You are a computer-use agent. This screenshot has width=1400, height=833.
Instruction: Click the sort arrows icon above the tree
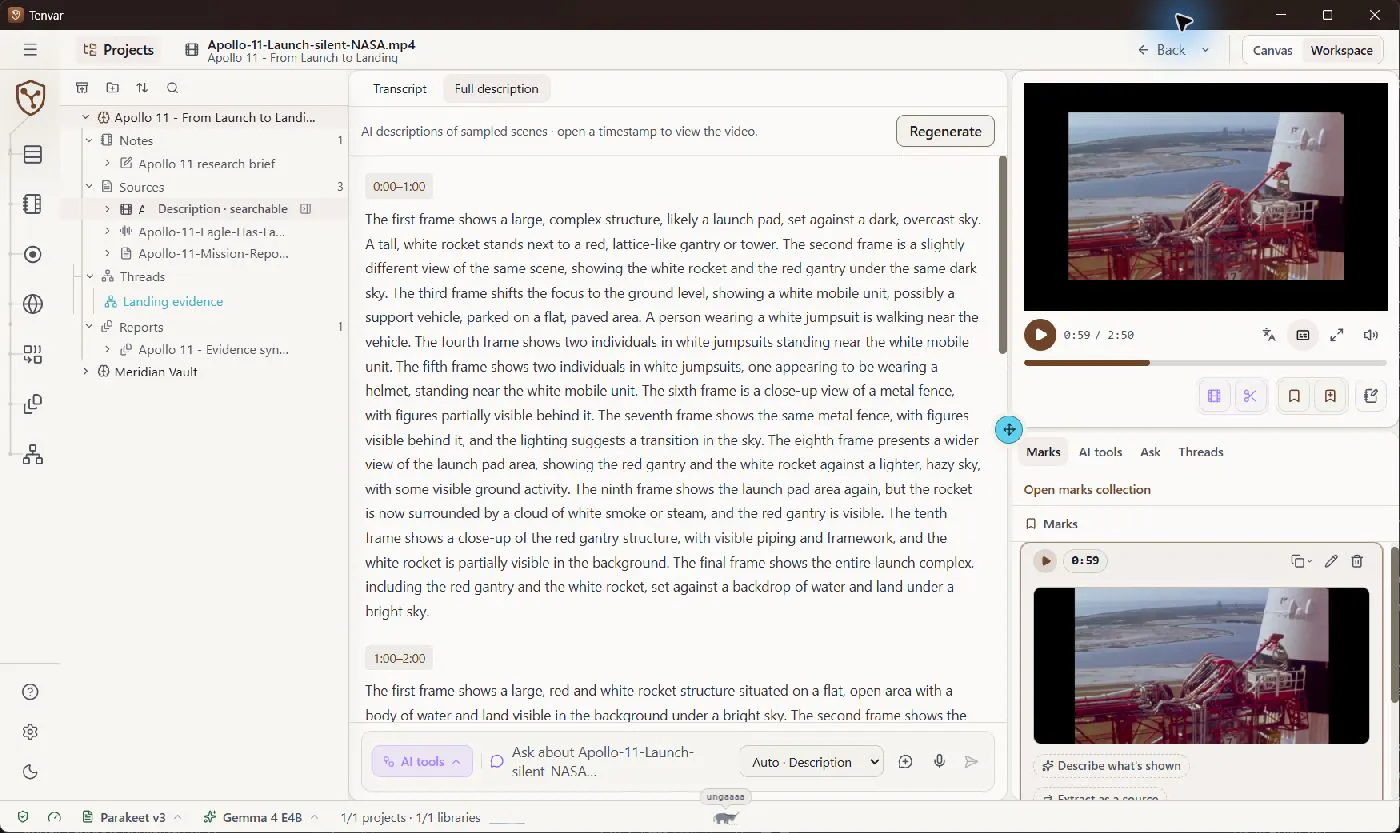coord(142,88)
